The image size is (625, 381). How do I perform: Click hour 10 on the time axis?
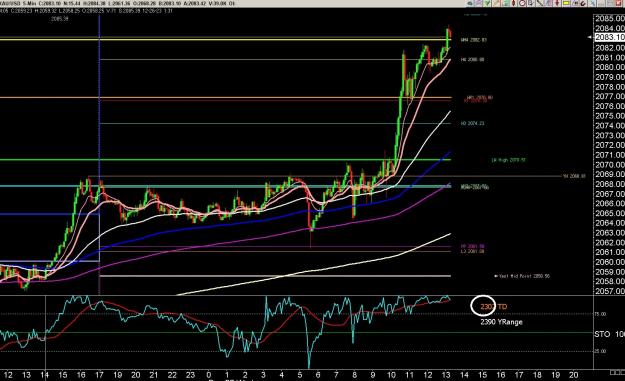(x=391, y=375)
